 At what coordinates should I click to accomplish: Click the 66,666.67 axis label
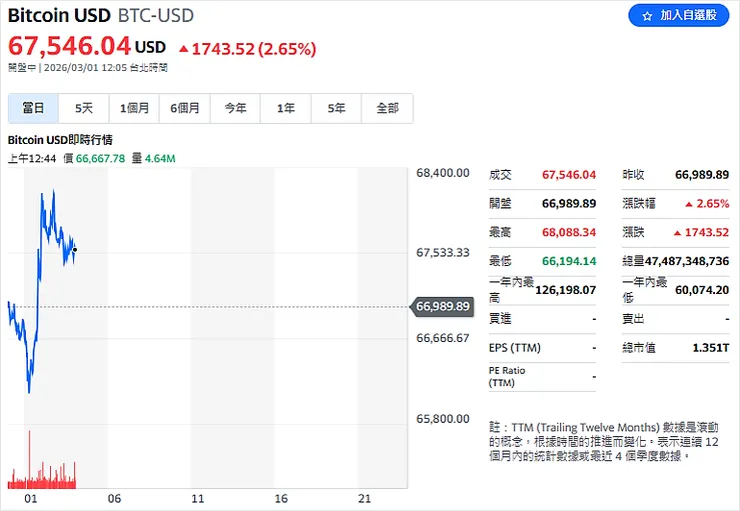(443, 338)
